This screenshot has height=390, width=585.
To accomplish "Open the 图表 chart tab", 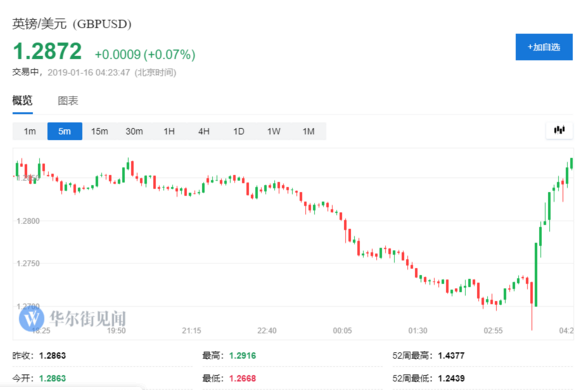I will point(68,101).
